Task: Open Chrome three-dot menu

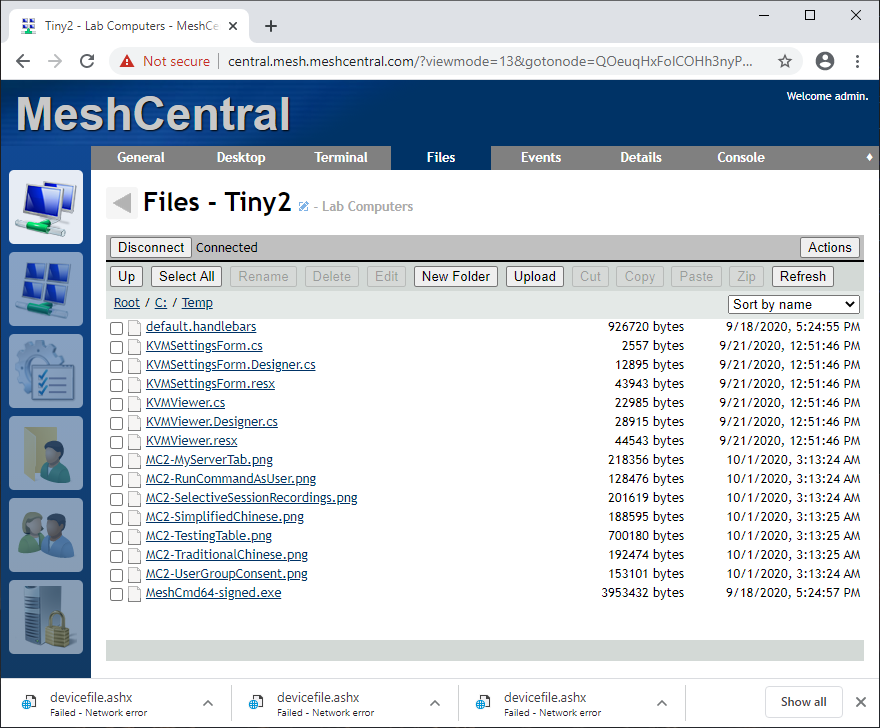Action: click(857, 61)
